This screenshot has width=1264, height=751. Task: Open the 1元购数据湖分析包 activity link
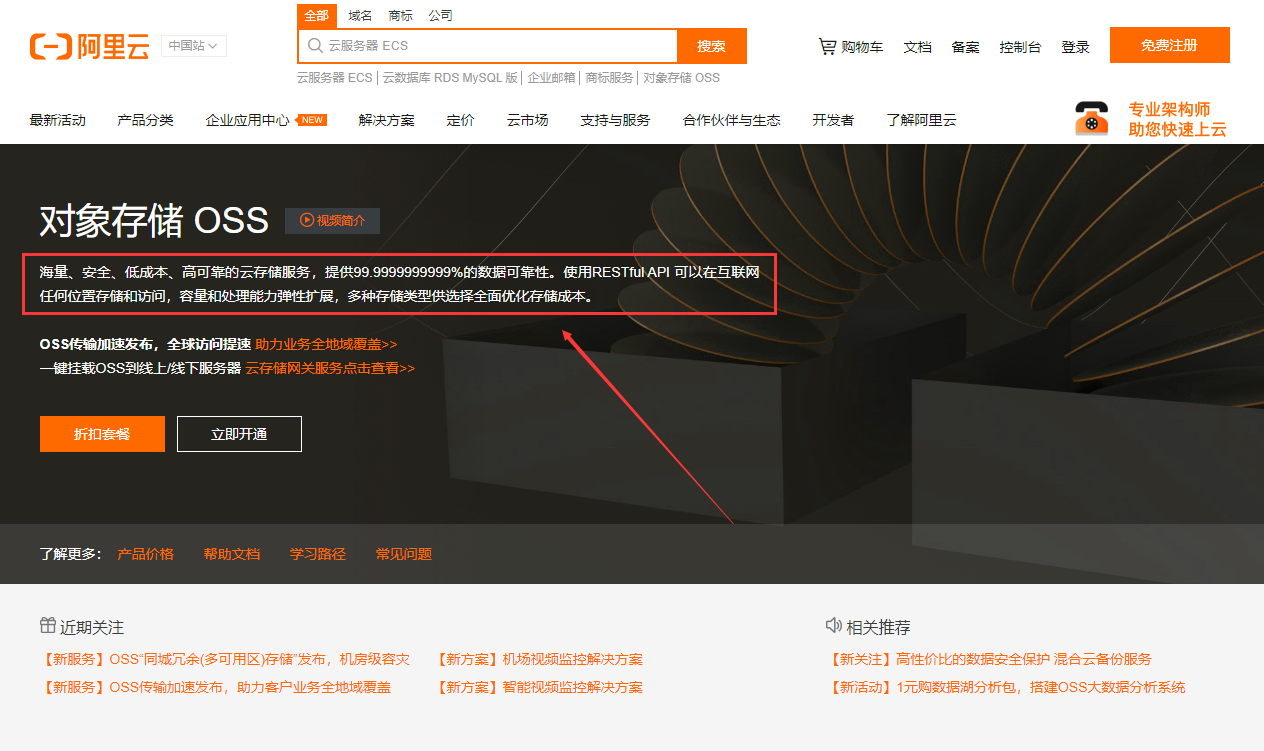point(1006,688)
